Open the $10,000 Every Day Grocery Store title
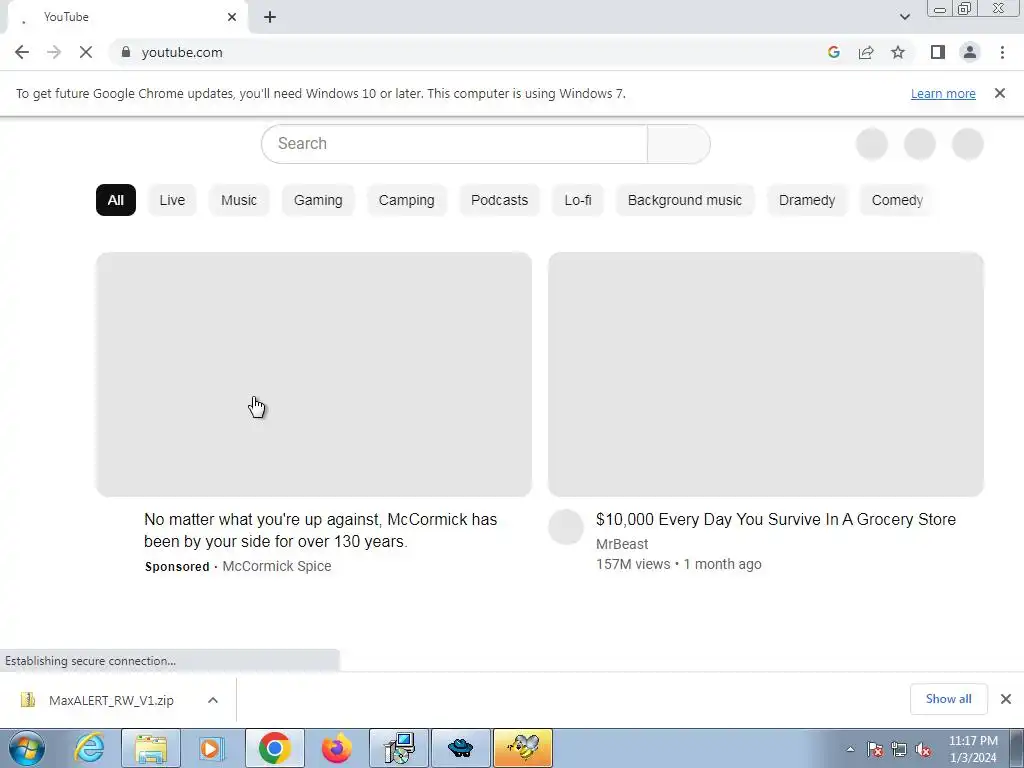The width and height of the screenshot is (1024, 768). 776,520
